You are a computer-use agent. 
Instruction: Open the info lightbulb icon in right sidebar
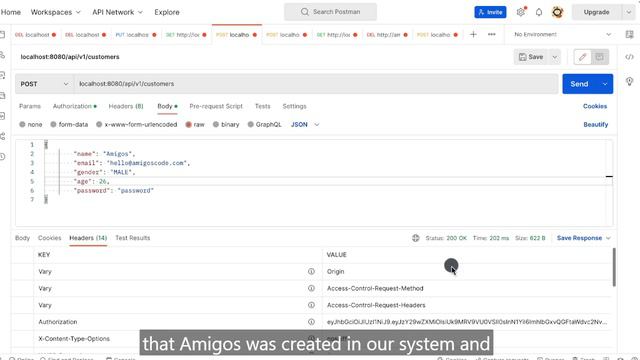point(629,81)
